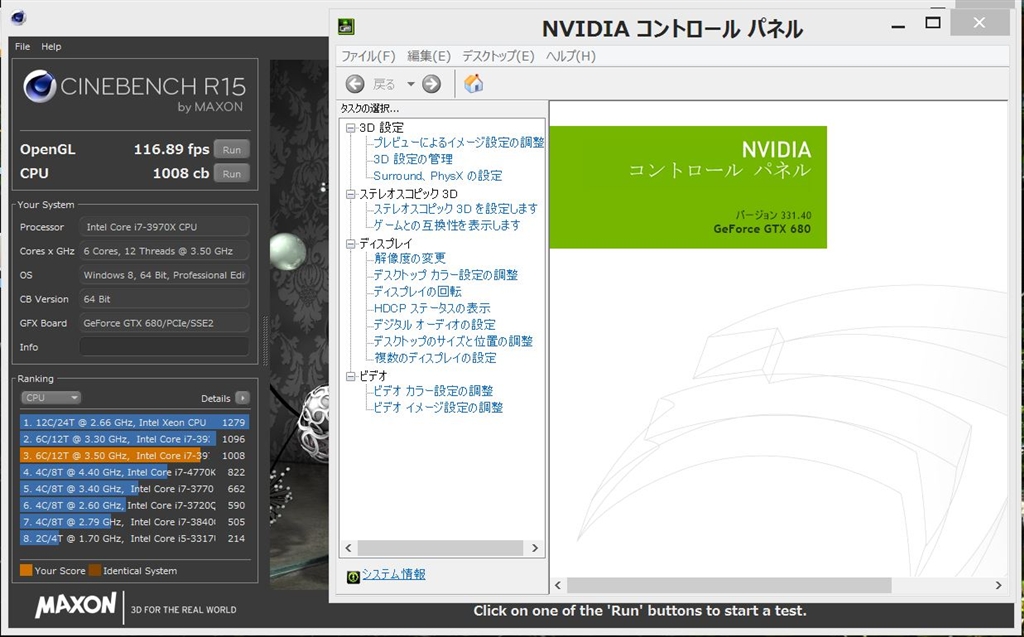
Task: Click right pane scrollbar left arrow
Action: [558, 585]
